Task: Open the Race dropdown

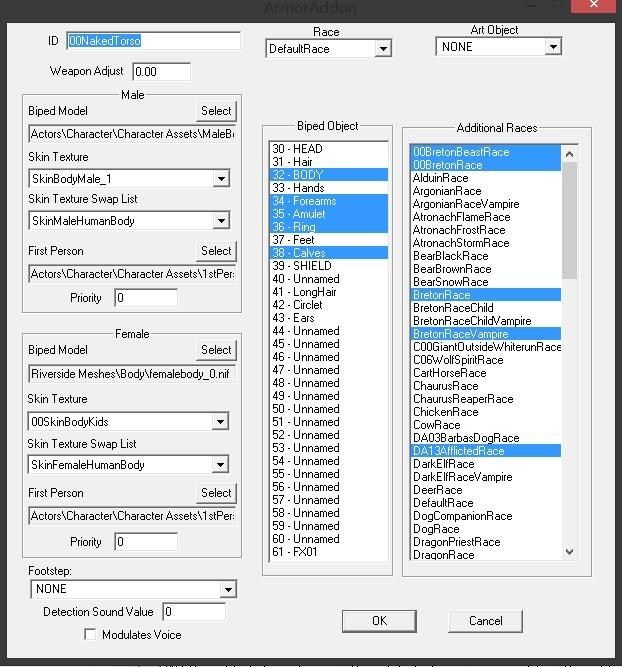Action: click(383, 49)
